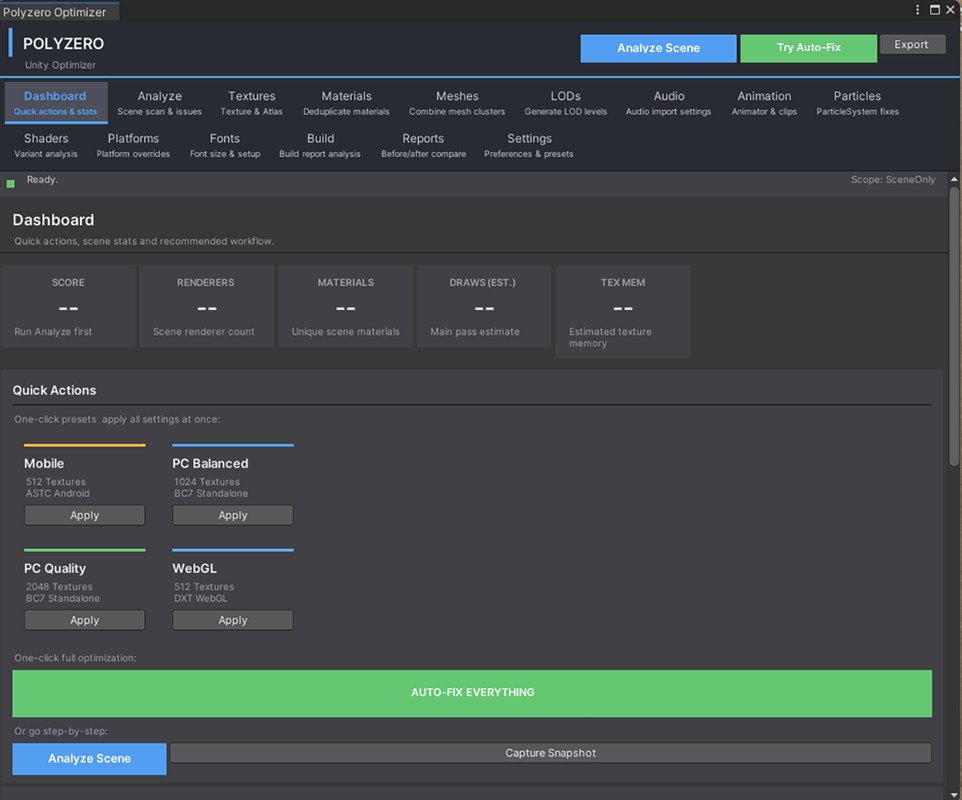Click Analyze Scene at the bottom
The image size is (962, 800).
90,759
